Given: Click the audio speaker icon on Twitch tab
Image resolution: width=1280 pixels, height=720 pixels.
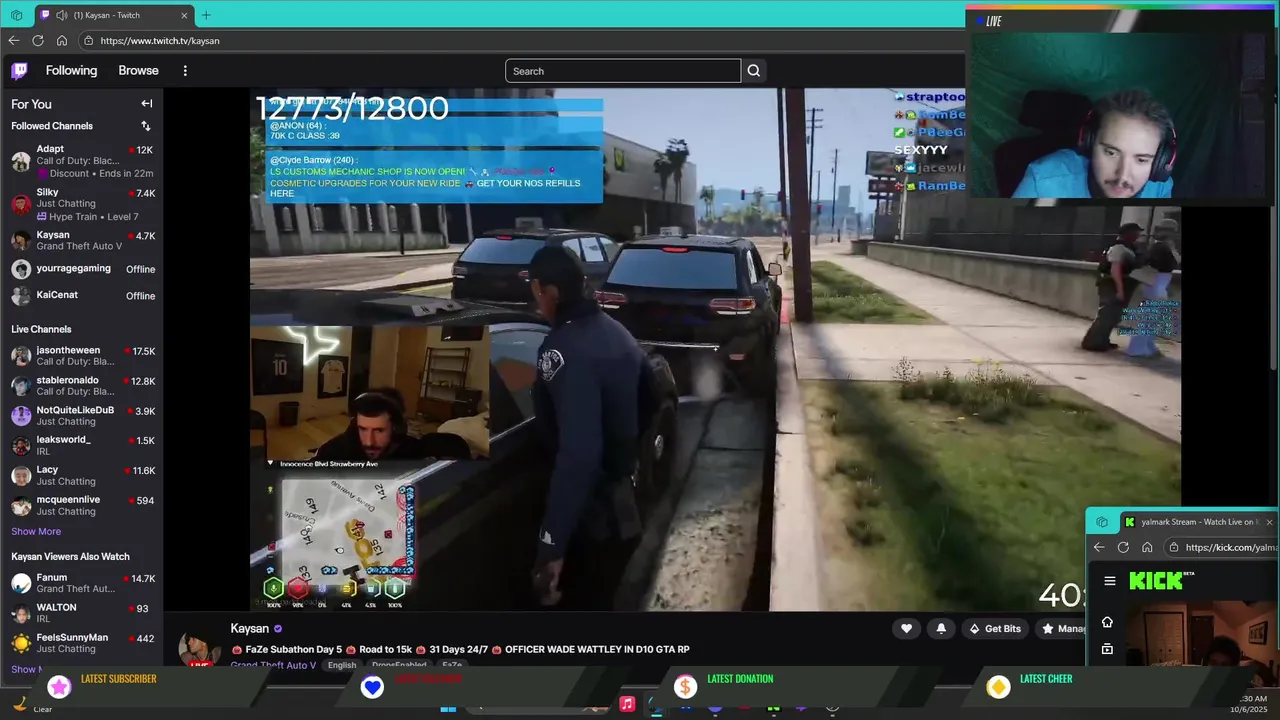Looking at the screenshot, I should click(x=62, y=15).
